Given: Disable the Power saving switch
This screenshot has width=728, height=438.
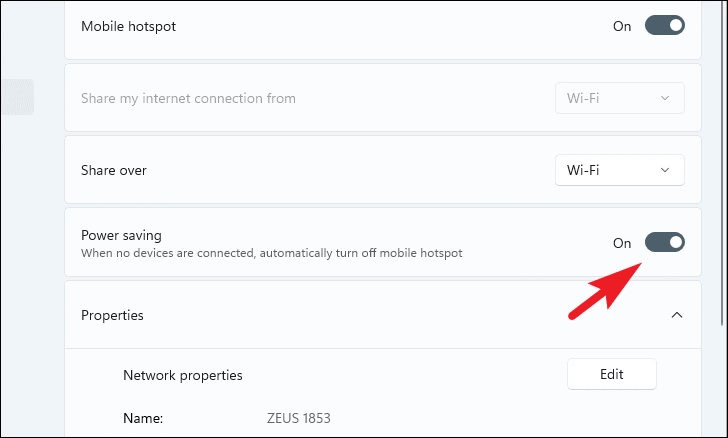Looking at the screenshot, I should [x=664, y=242].
